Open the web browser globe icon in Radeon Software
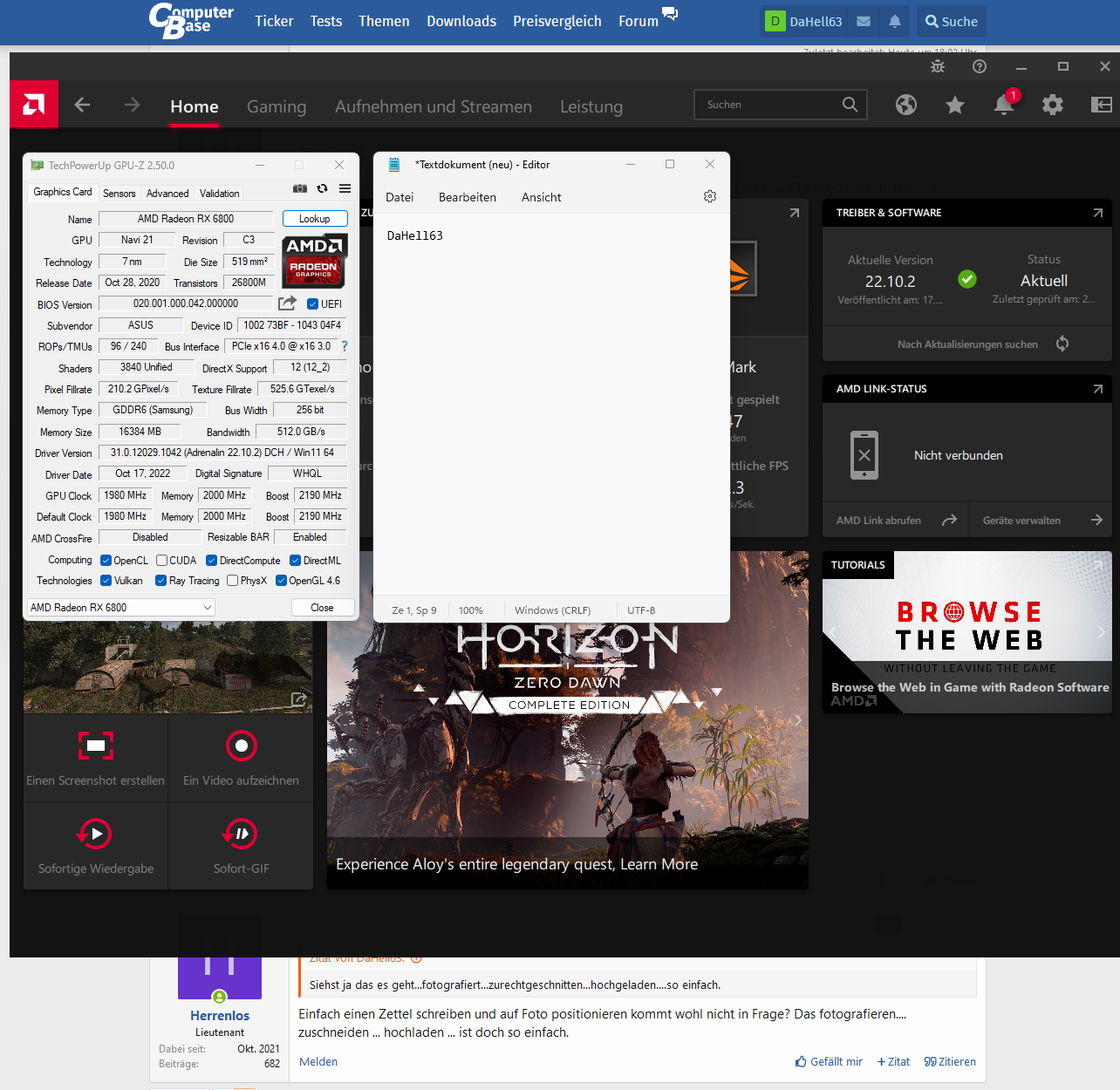The image size is (1120, 1090). (906, 106)
